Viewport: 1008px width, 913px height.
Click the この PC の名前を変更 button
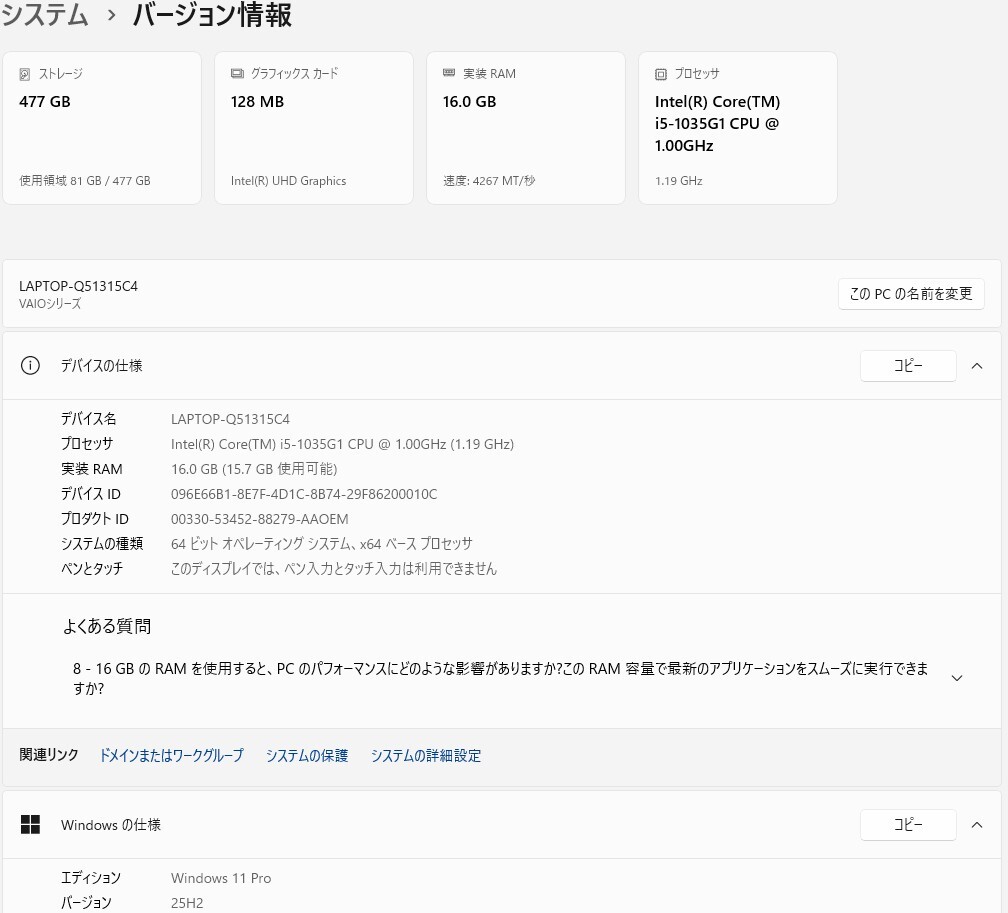[x=910, y=293]
